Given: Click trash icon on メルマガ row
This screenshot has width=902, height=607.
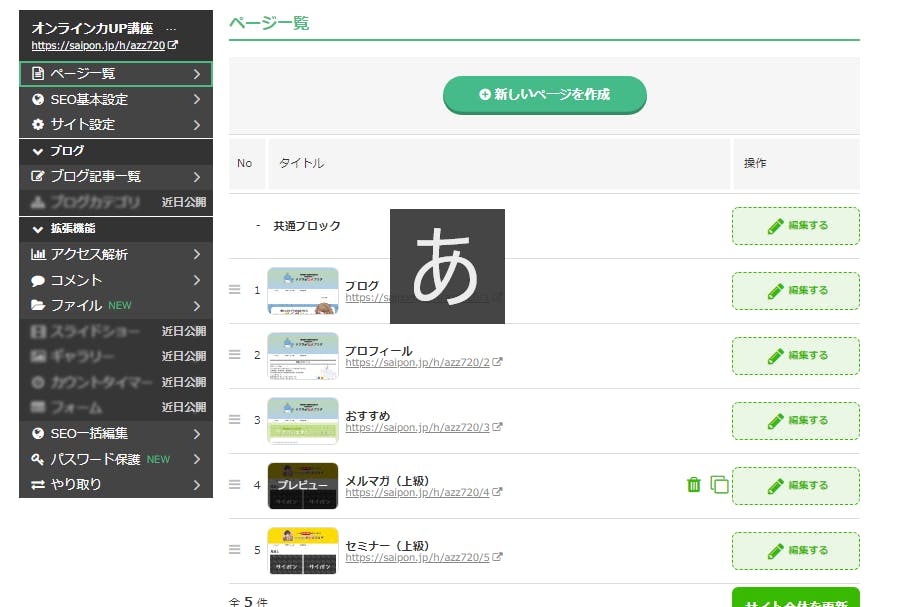Looking at the screenshot, I should click(x=693, y=485).
